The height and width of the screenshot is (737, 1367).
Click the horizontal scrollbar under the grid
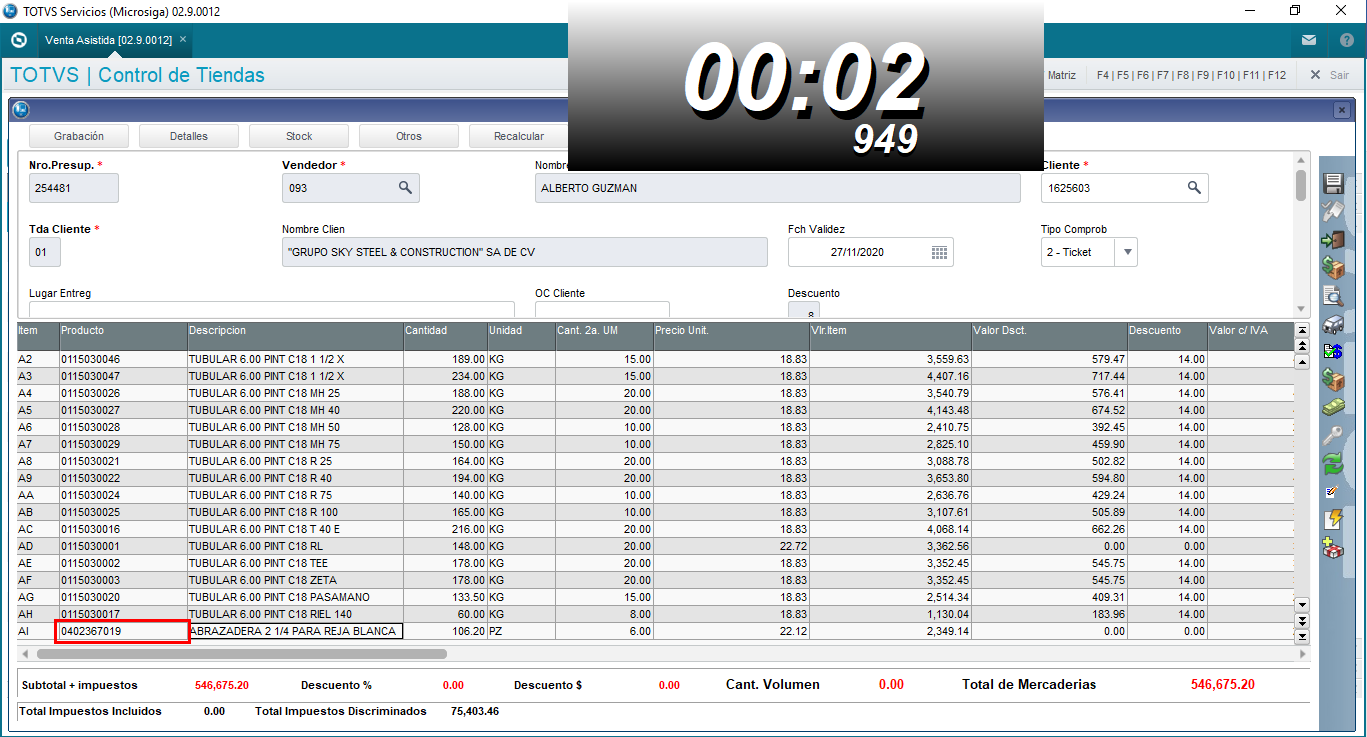241,654
